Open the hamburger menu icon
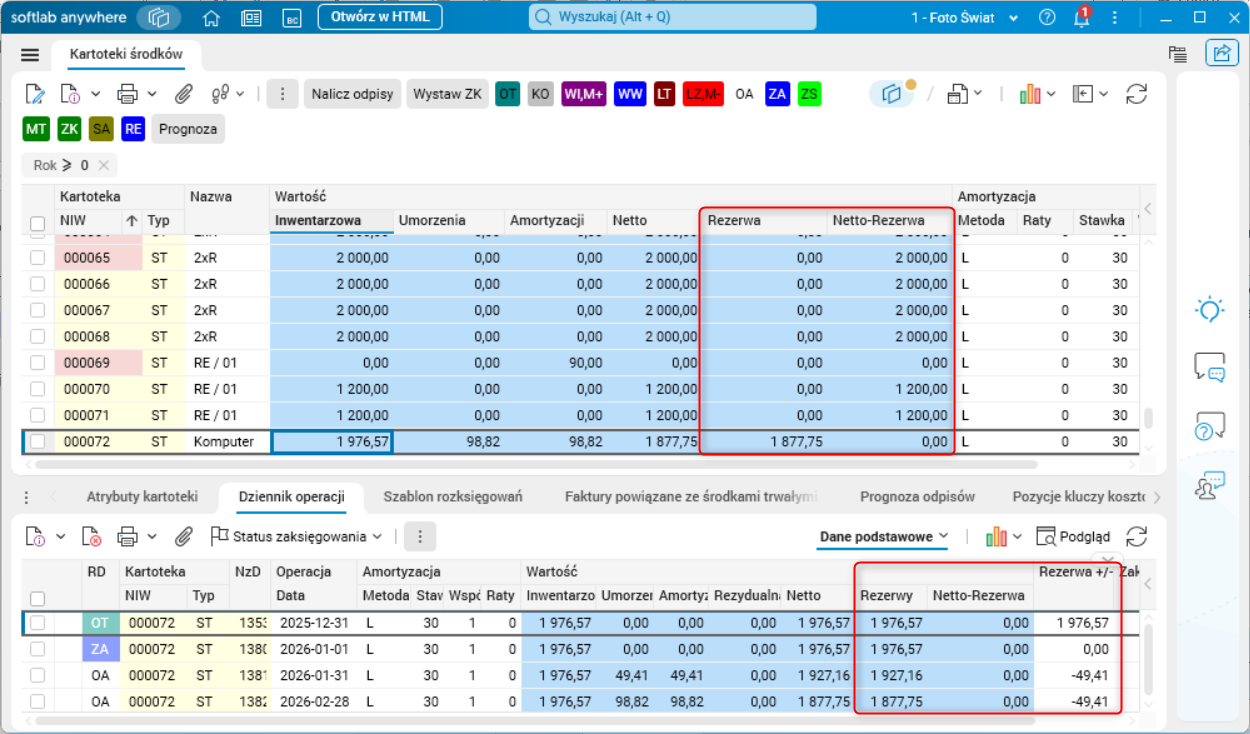 click(x=30, y=55)
